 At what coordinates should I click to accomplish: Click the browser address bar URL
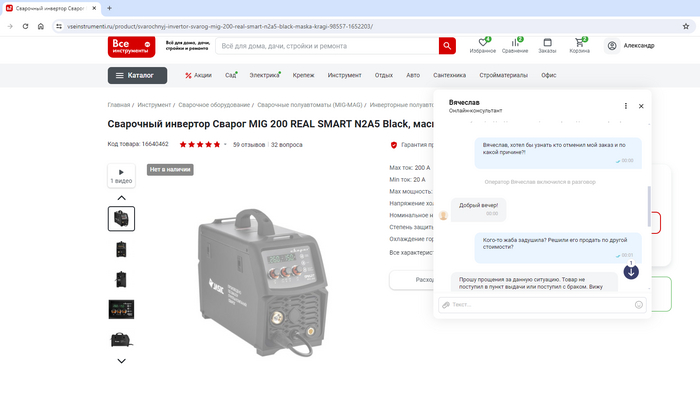pos(220,26)
